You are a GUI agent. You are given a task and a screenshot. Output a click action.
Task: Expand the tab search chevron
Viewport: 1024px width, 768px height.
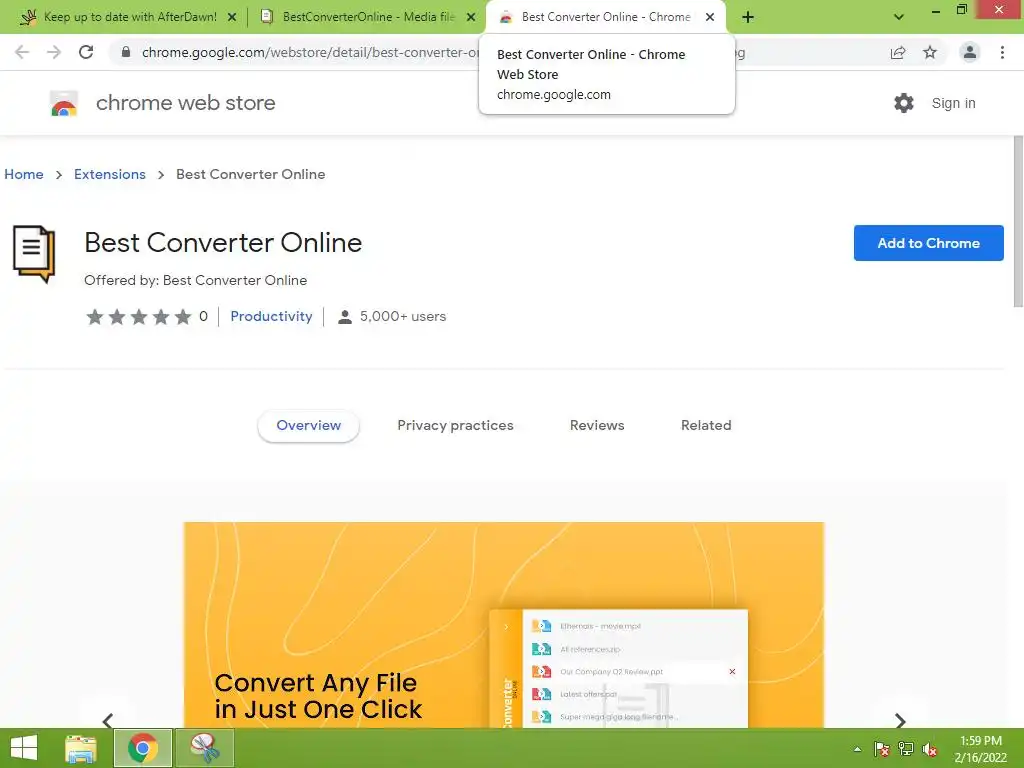[899, 17]
